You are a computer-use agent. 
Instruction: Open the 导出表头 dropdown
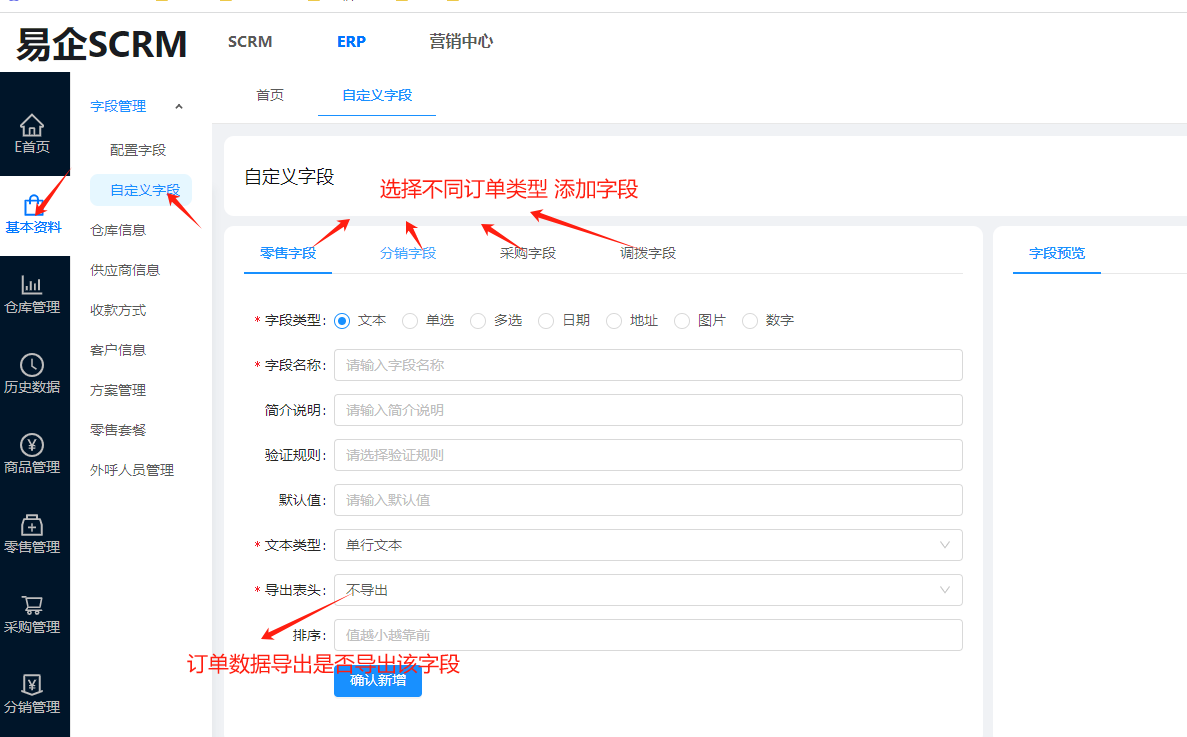[648, 590]
